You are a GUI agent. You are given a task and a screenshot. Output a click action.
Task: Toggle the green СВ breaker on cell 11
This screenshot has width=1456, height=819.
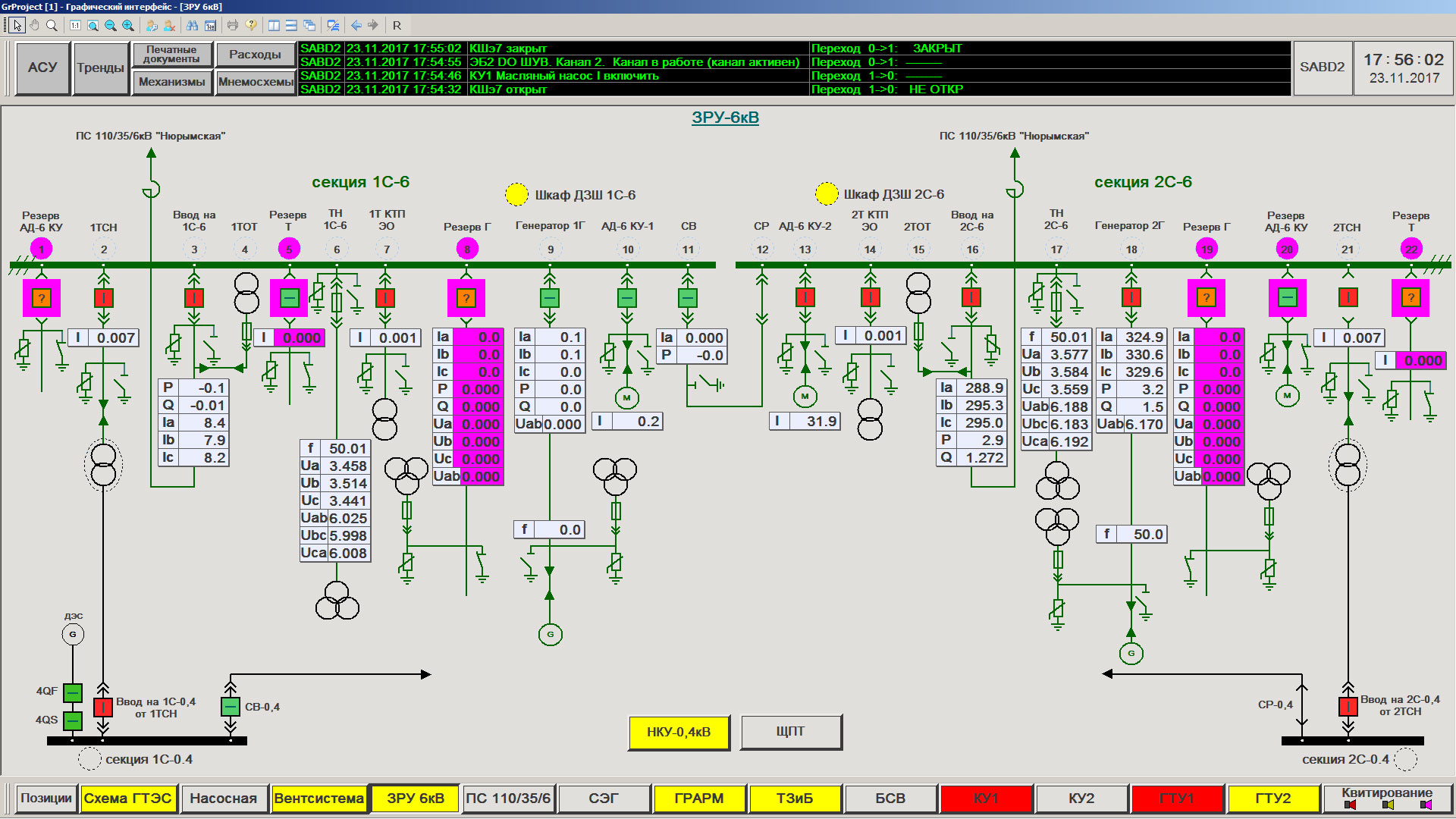click(x=688, y=298)
